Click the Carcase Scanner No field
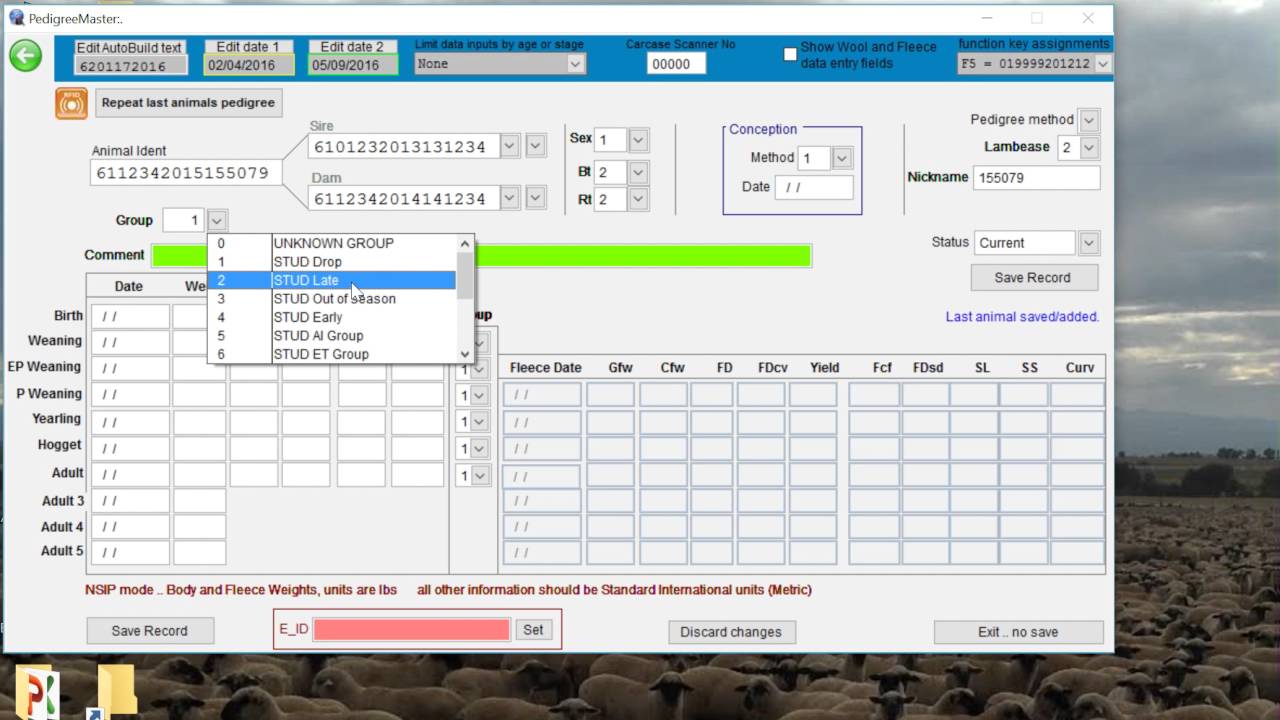Viewport: 1280px width, 720px height. (676, 64)
